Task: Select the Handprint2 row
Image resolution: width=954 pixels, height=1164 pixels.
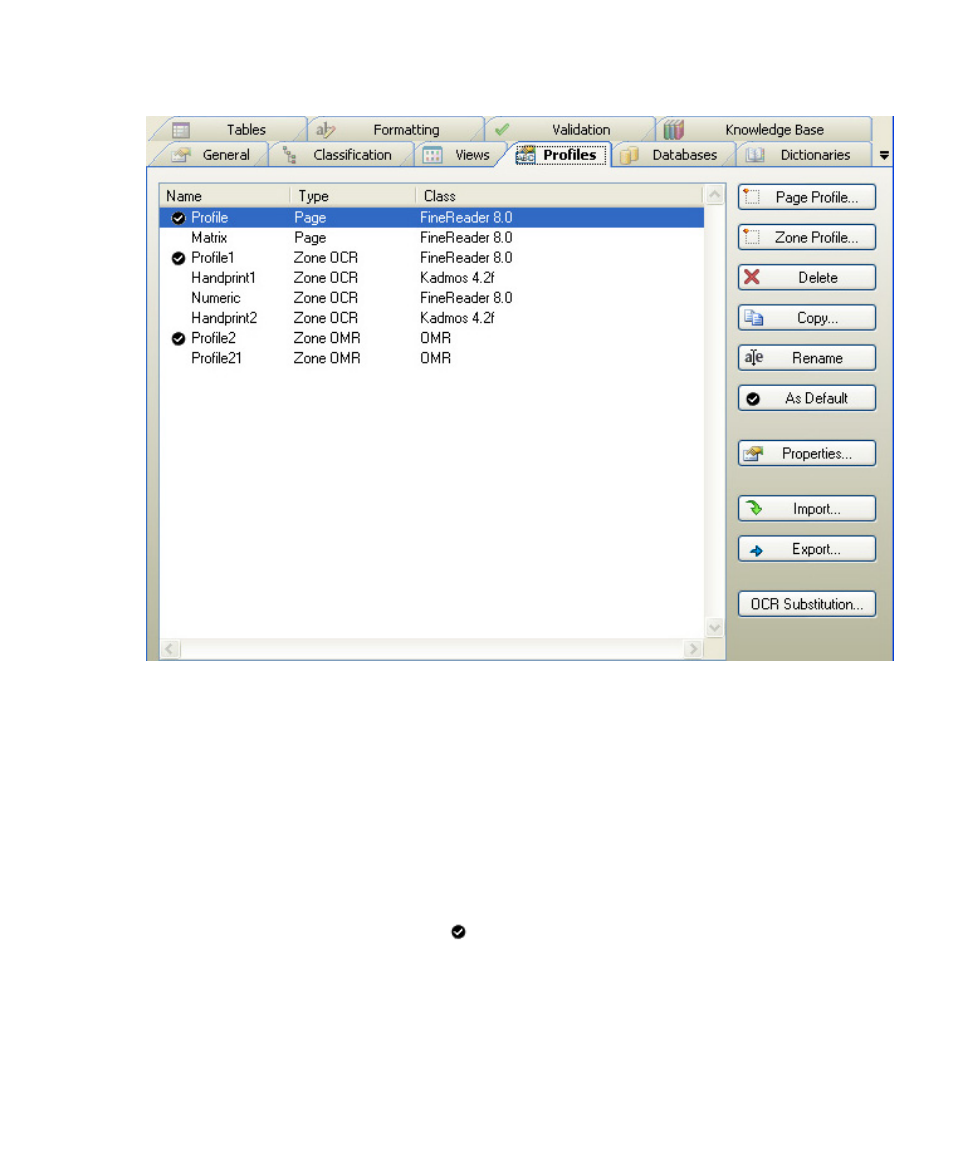Action: (431, 318)
